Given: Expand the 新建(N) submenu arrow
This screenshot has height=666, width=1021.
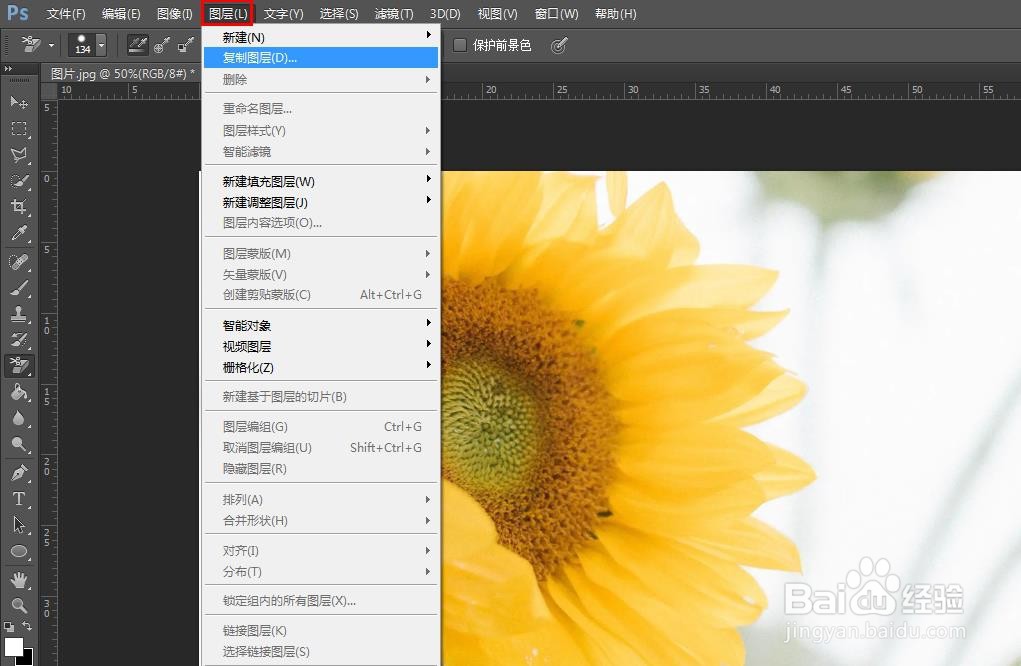Looking at the screenshot, I should click(x=428, y=35).
